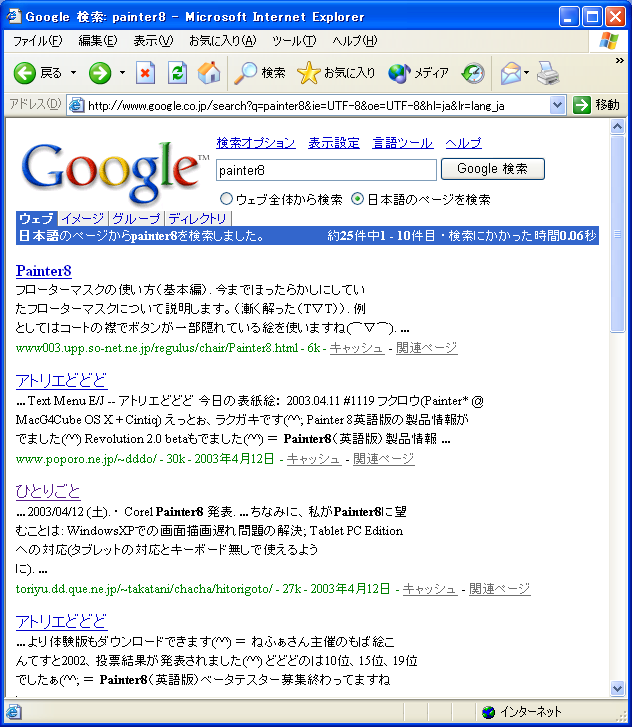The image size is (632, 727).
Task: Stop loading with the red X icon
Action: point(145,73)
